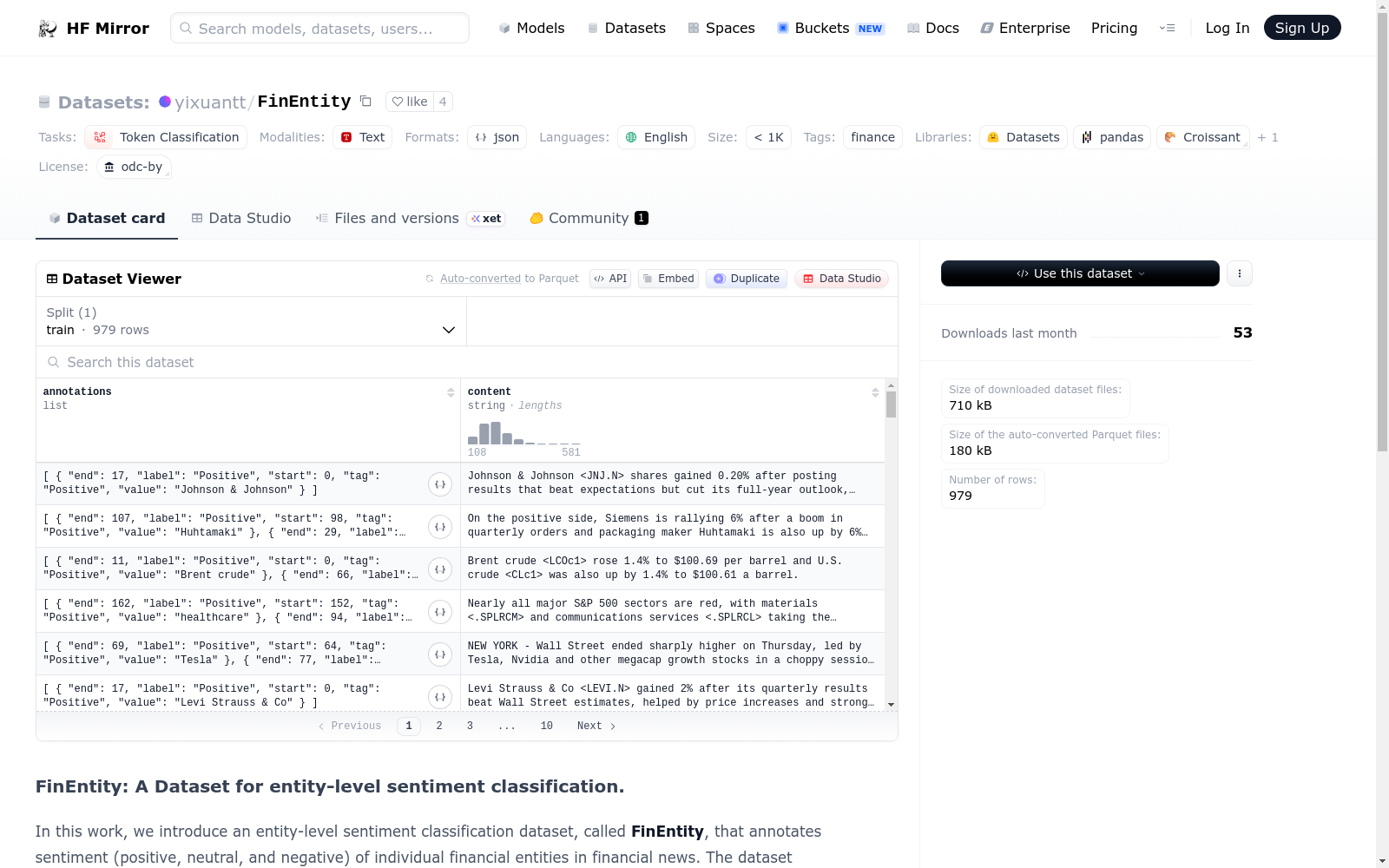Open the Croissant library tag
Viewport: 1389px width, 868px height.
(x=1203, y=137)
